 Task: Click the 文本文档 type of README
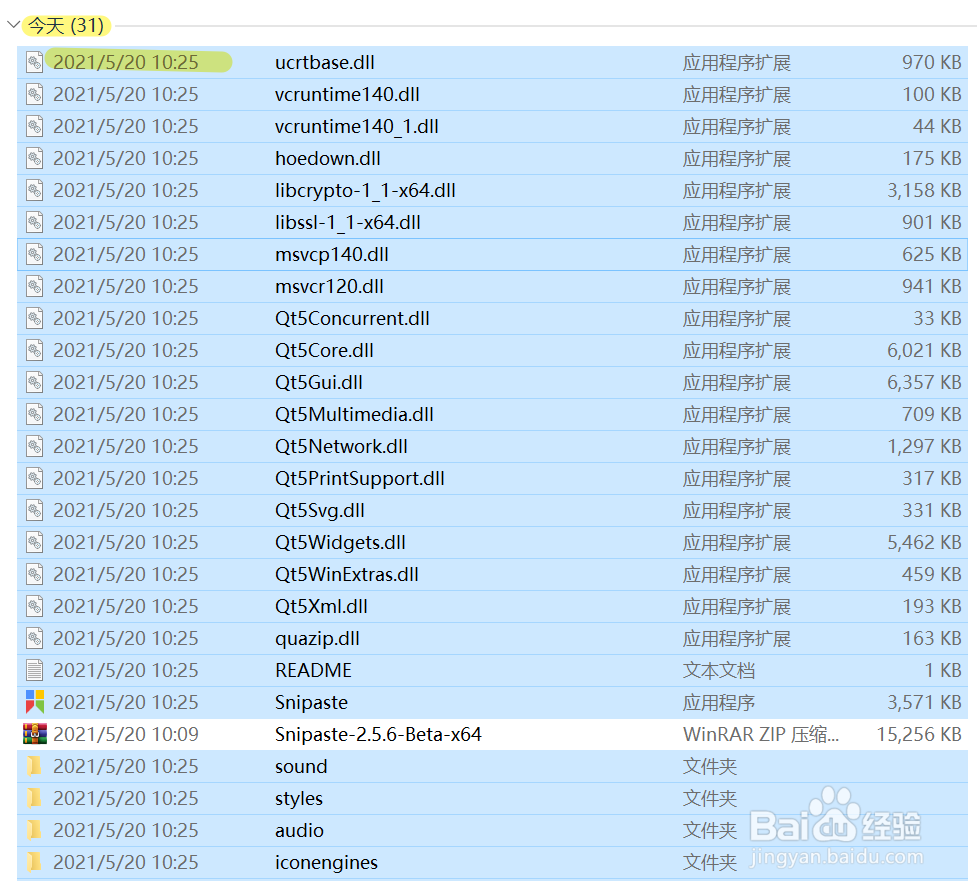[718, 670]
